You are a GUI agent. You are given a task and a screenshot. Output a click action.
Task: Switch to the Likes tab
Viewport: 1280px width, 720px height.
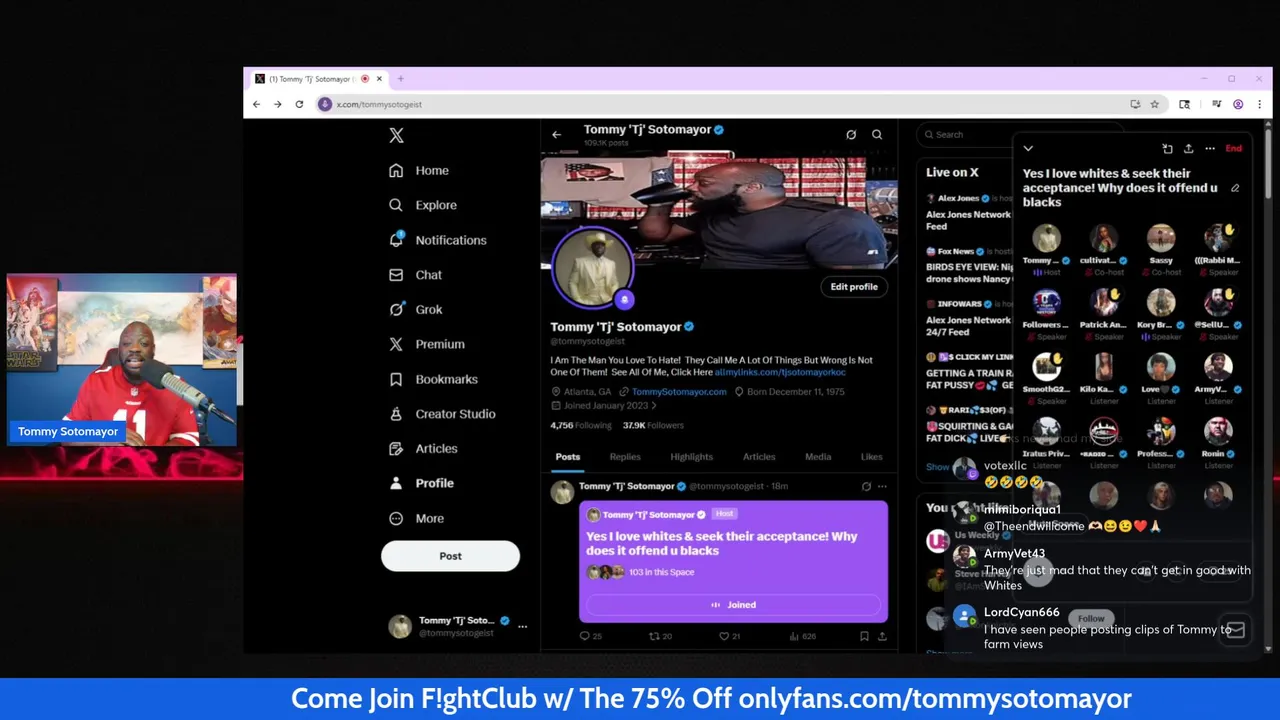(872, 457)
